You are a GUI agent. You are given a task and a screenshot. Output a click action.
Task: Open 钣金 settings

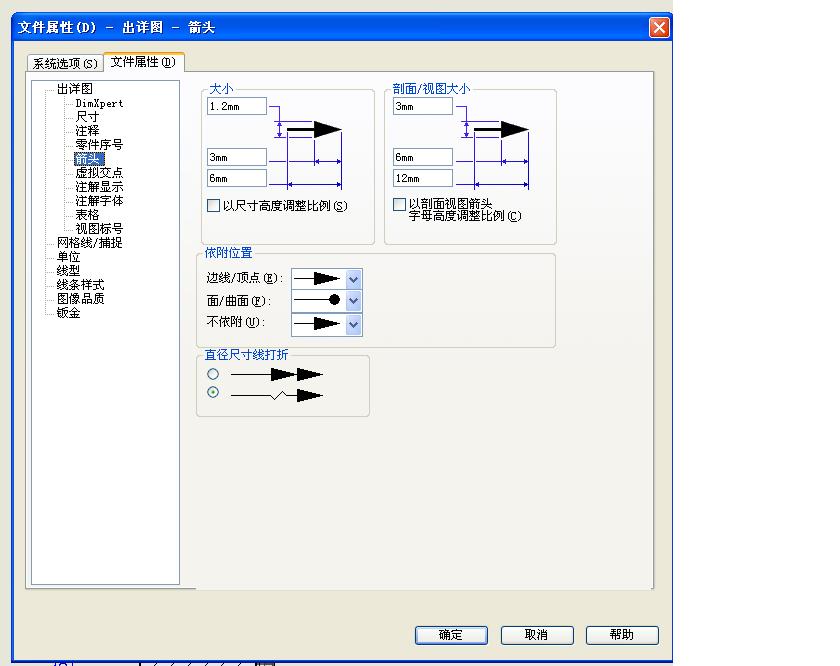(69, 312)
